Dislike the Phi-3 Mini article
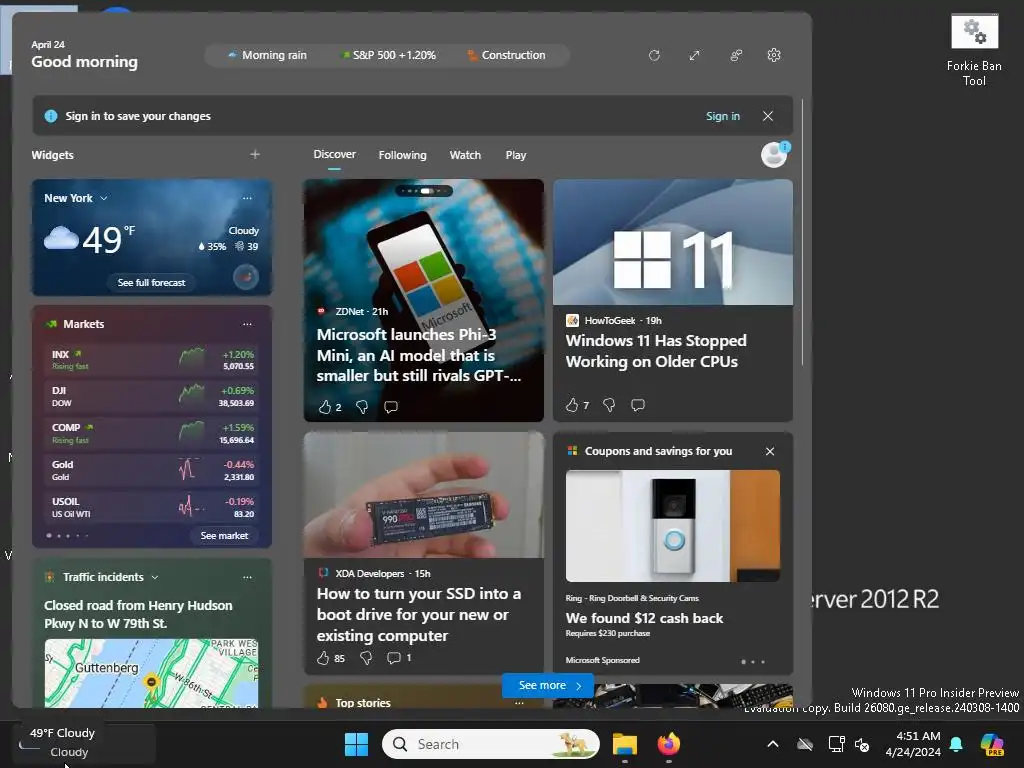 pos(362,407)
